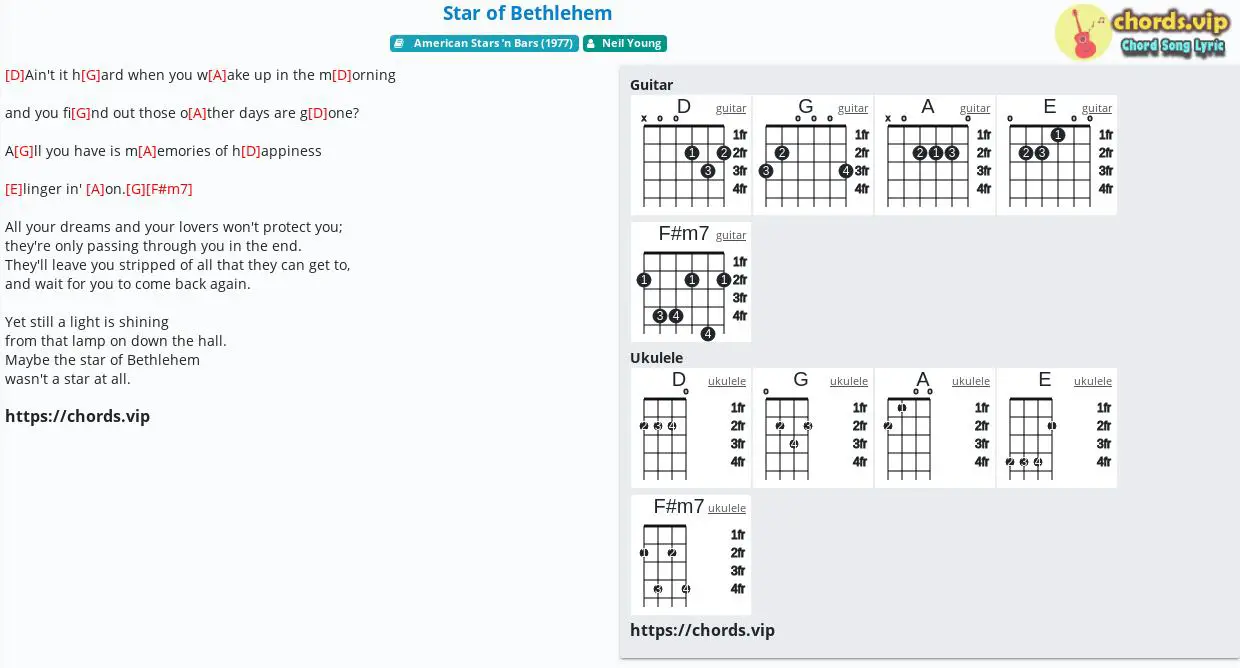Open the guitar link beside E chord
The height and width of the screenshot is (668, 1240).
(x=1097, y=108)
